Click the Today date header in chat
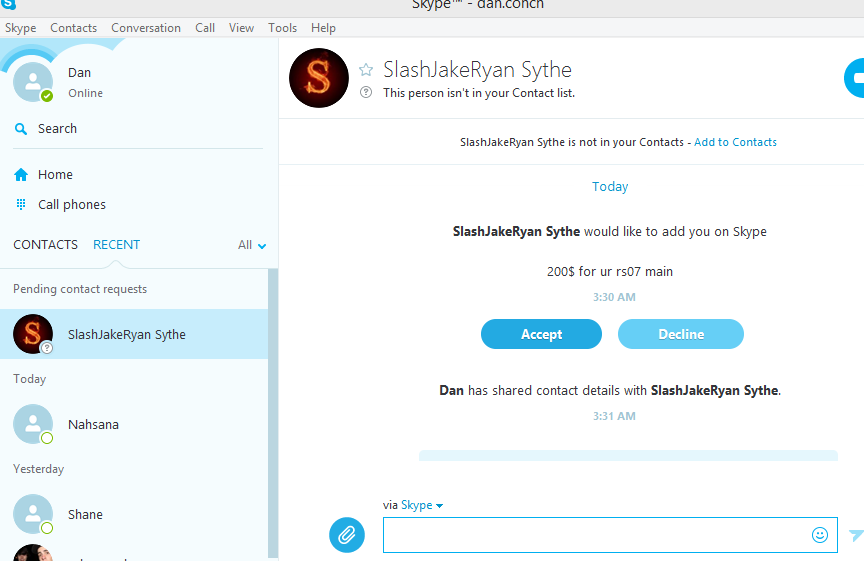Screen dimensions: 864x561 (610, 187)
